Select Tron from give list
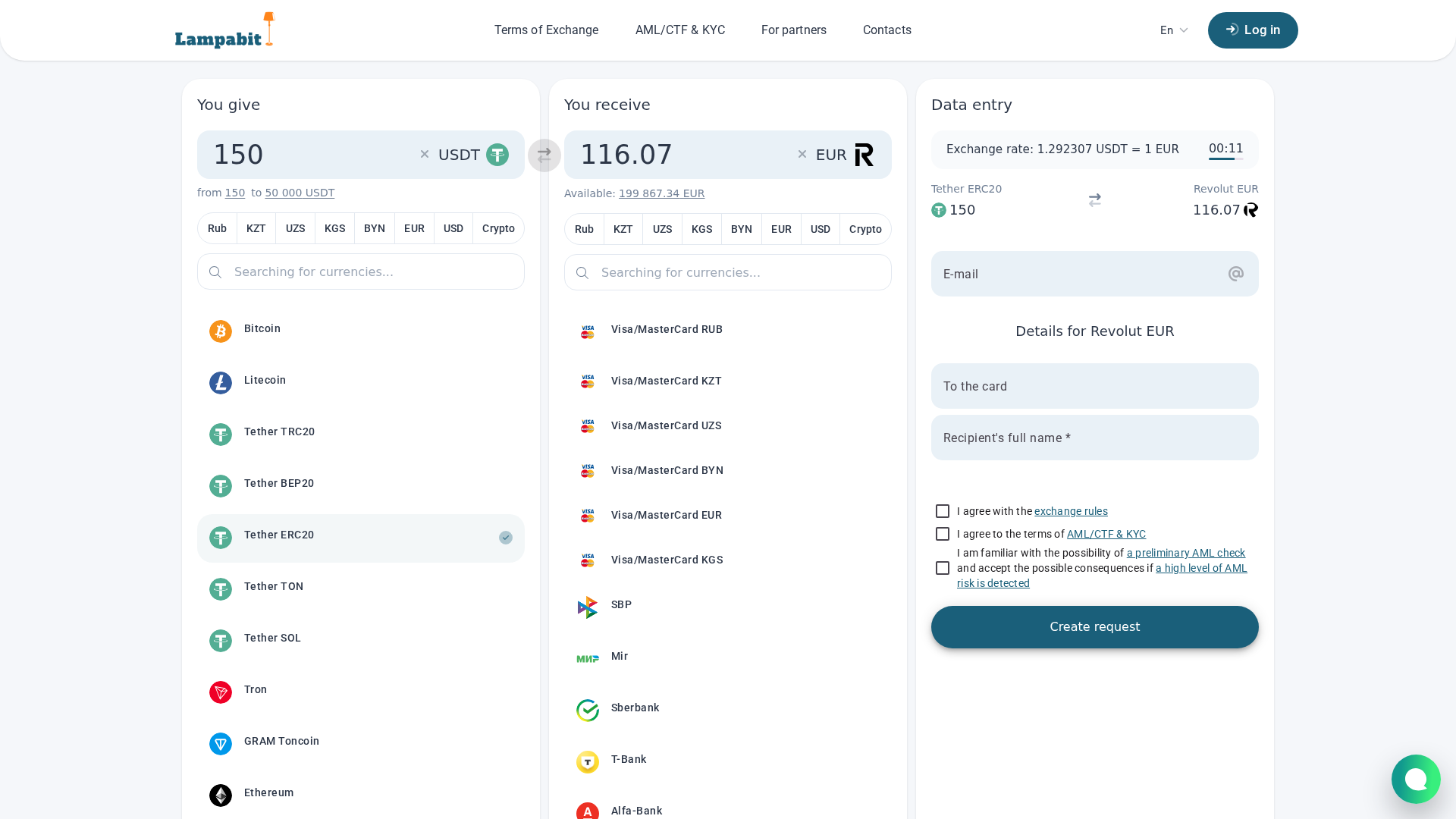 361,692
